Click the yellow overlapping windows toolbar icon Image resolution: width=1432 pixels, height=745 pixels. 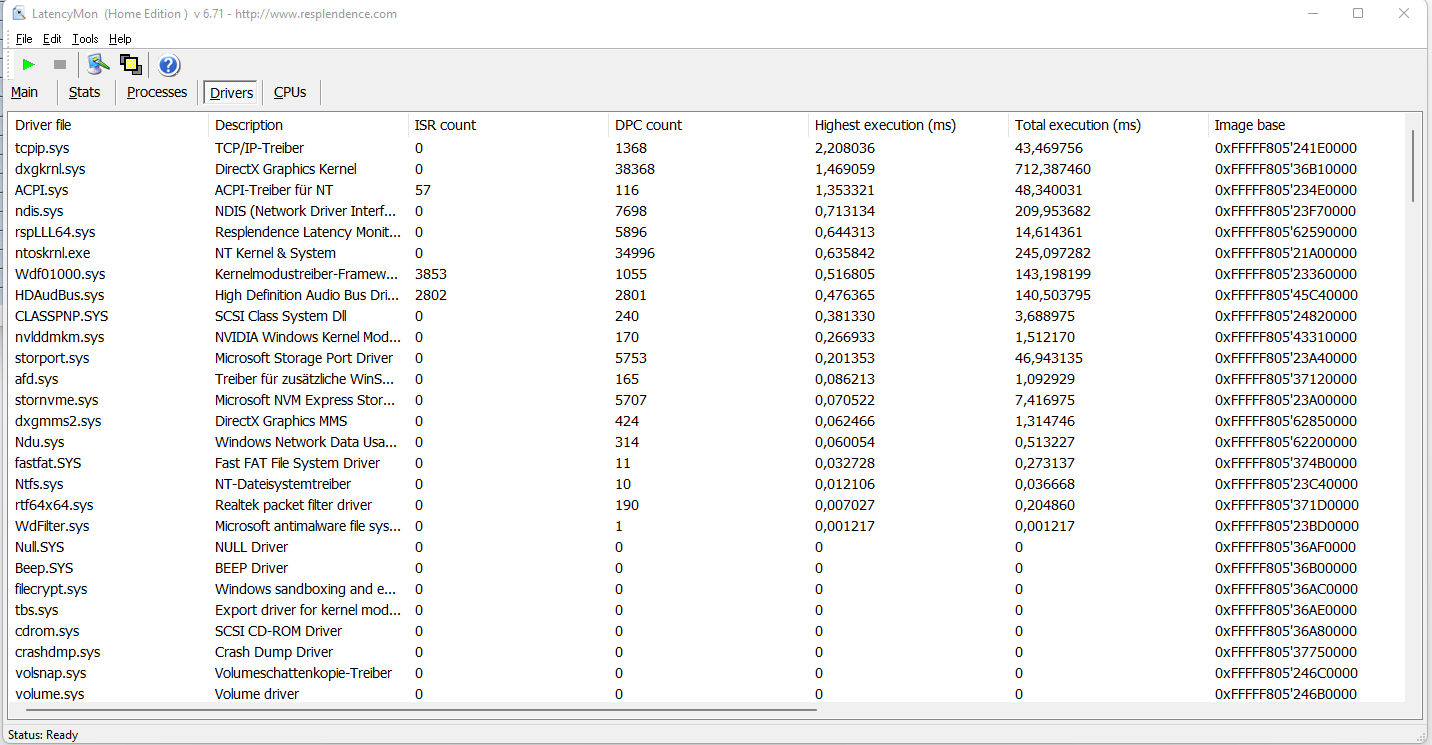click(x=131, y=65)
